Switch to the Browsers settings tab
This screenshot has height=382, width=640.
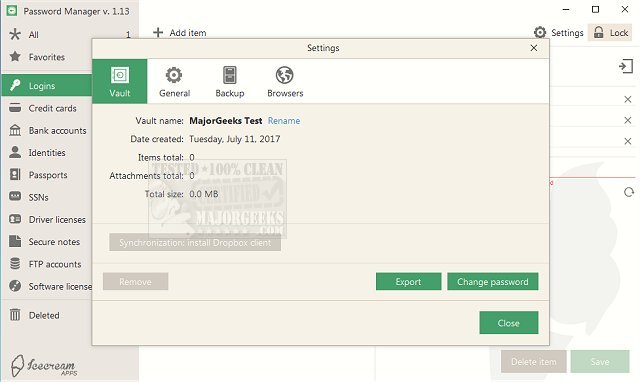tap(285, 81)
